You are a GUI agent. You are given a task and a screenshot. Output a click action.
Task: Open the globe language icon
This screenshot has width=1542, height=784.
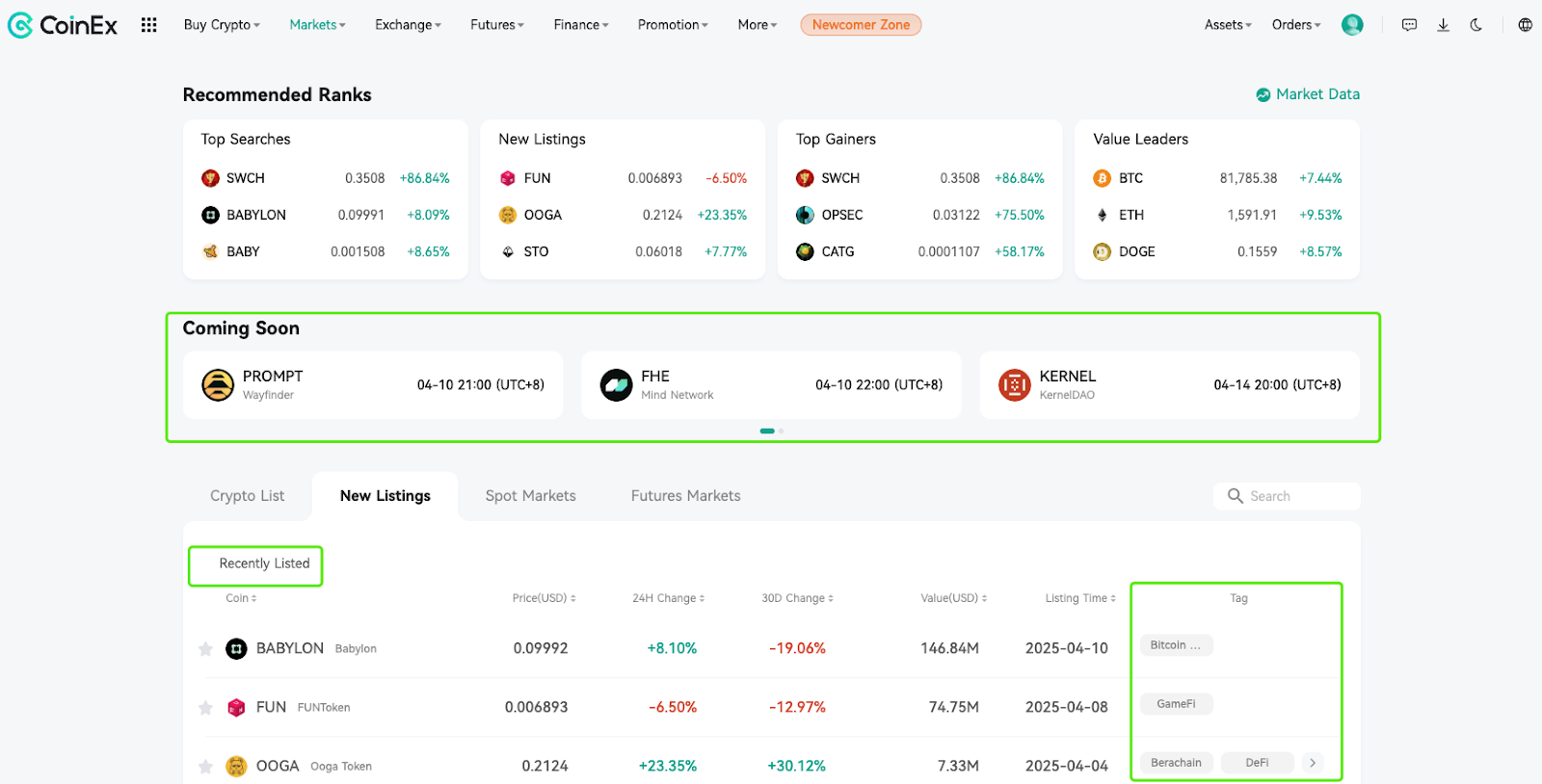point(1525,25)
